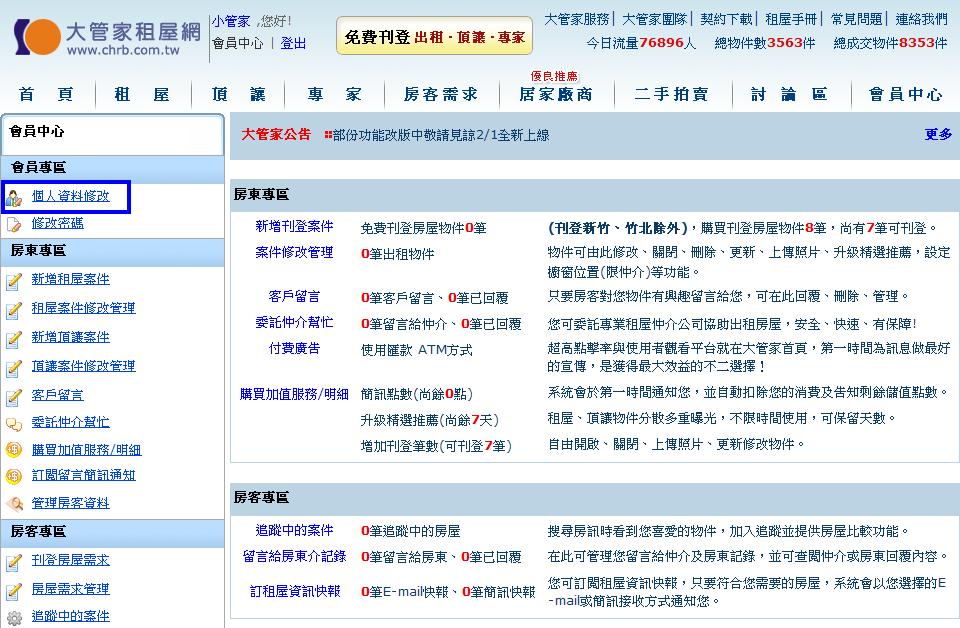This screenshot has height=628, width=960.
Task: Open 會員中心 in the main navigation bar
Action: [x=906, y=94]
